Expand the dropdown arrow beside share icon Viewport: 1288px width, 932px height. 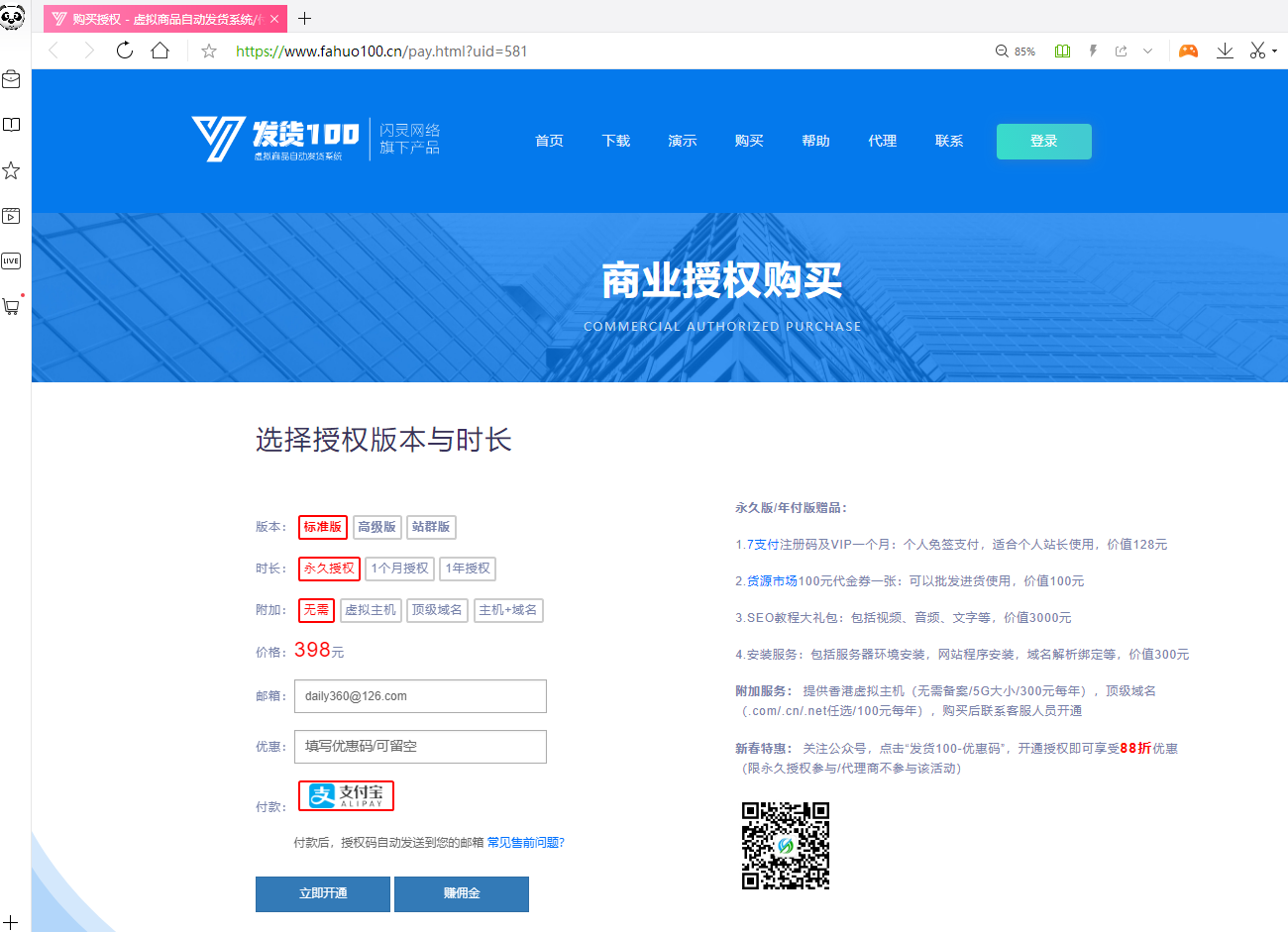pos(1147,51)
